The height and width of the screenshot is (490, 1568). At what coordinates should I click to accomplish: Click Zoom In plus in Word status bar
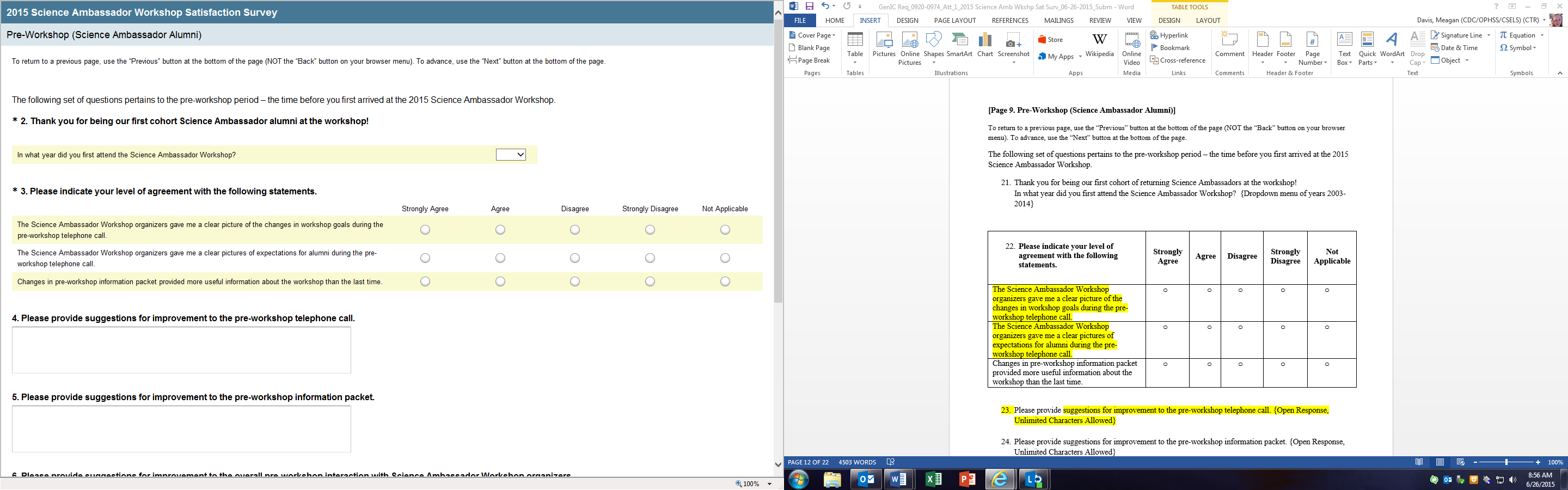1538,463
